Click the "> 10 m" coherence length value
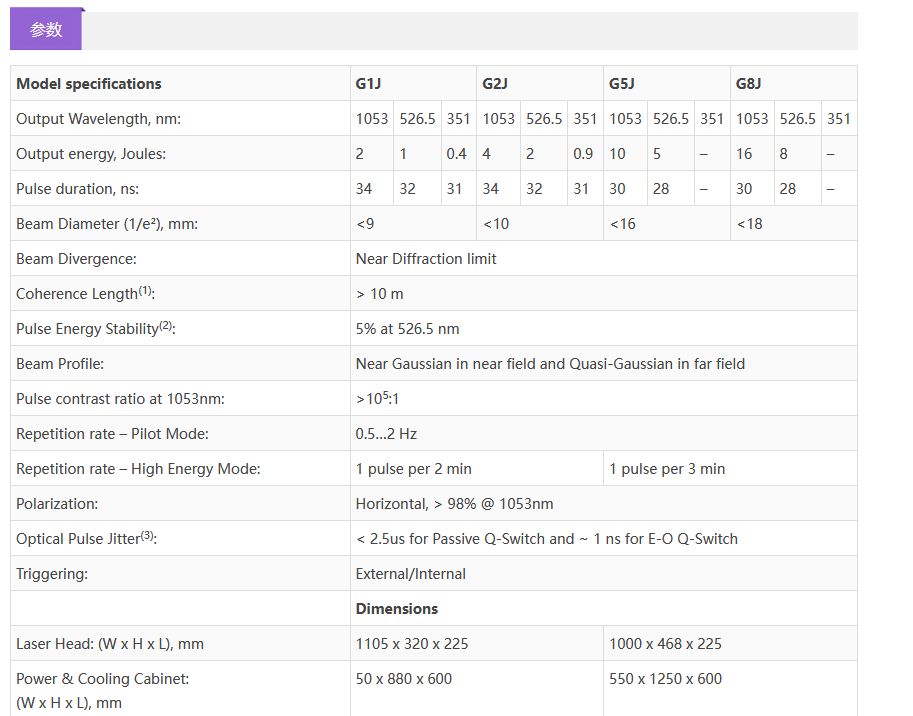The image size is (913, 716). [380, 294]
